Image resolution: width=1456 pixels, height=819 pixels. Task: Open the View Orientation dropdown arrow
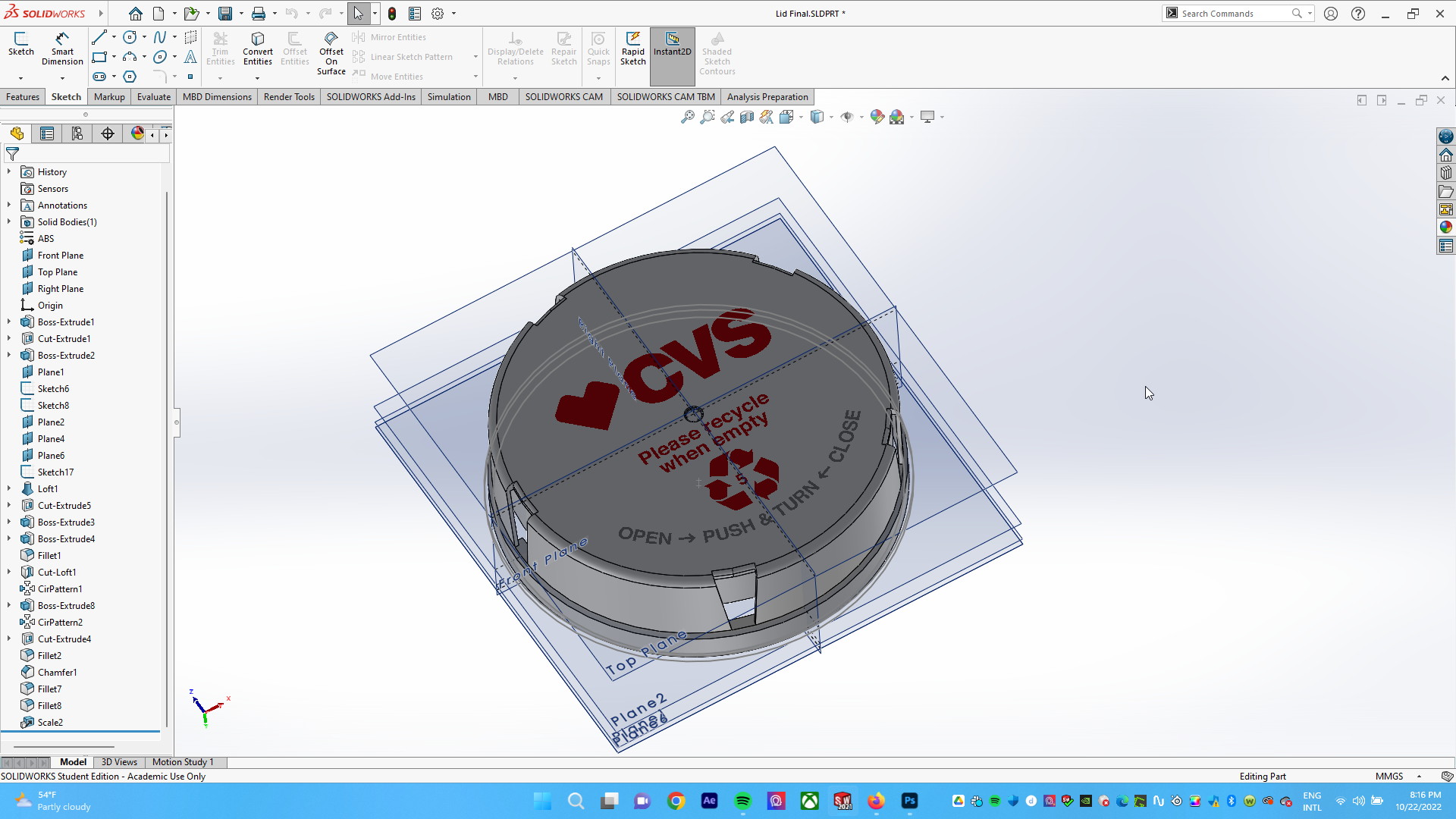801,117
